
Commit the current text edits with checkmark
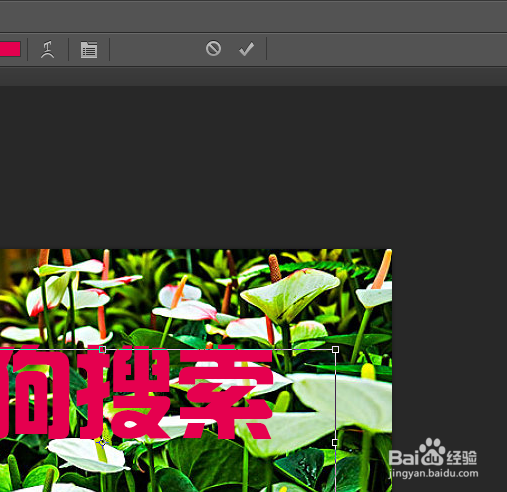(247, 49)
